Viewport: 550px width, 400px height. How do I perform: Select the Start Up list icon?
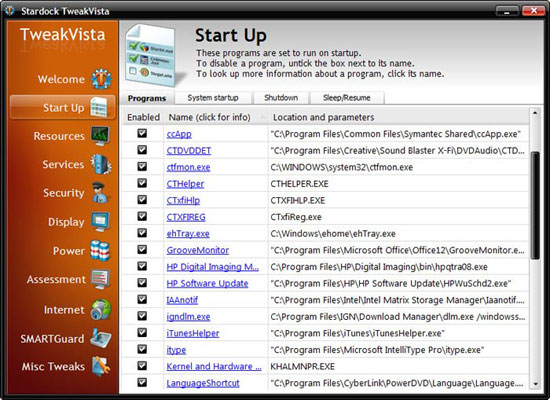click(x=99, y=107)
